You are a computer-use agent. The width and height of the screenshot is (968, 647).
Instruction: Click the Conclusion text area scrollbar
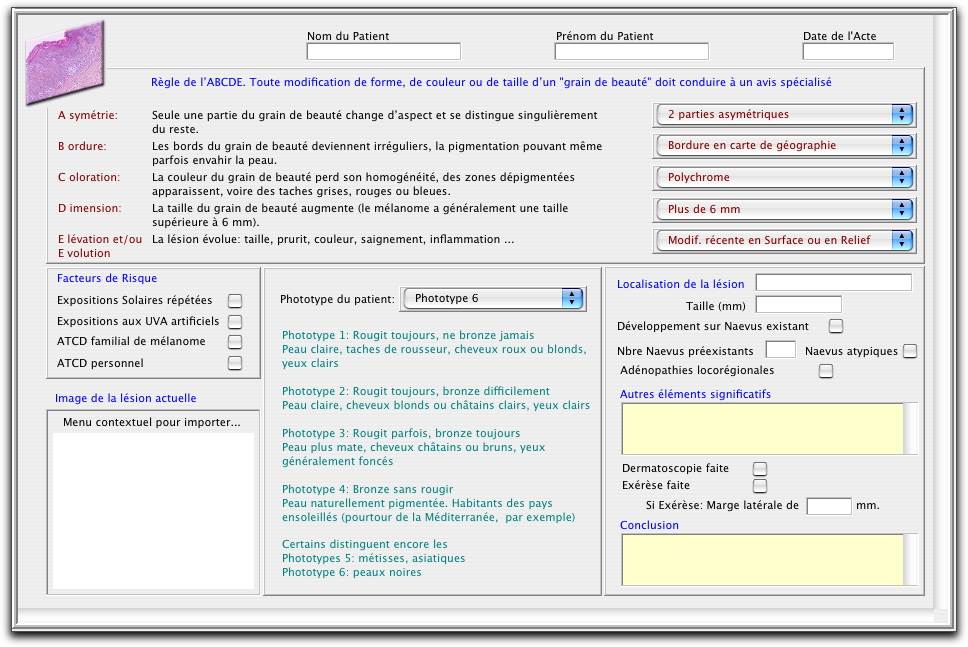(x=910, y=560)
